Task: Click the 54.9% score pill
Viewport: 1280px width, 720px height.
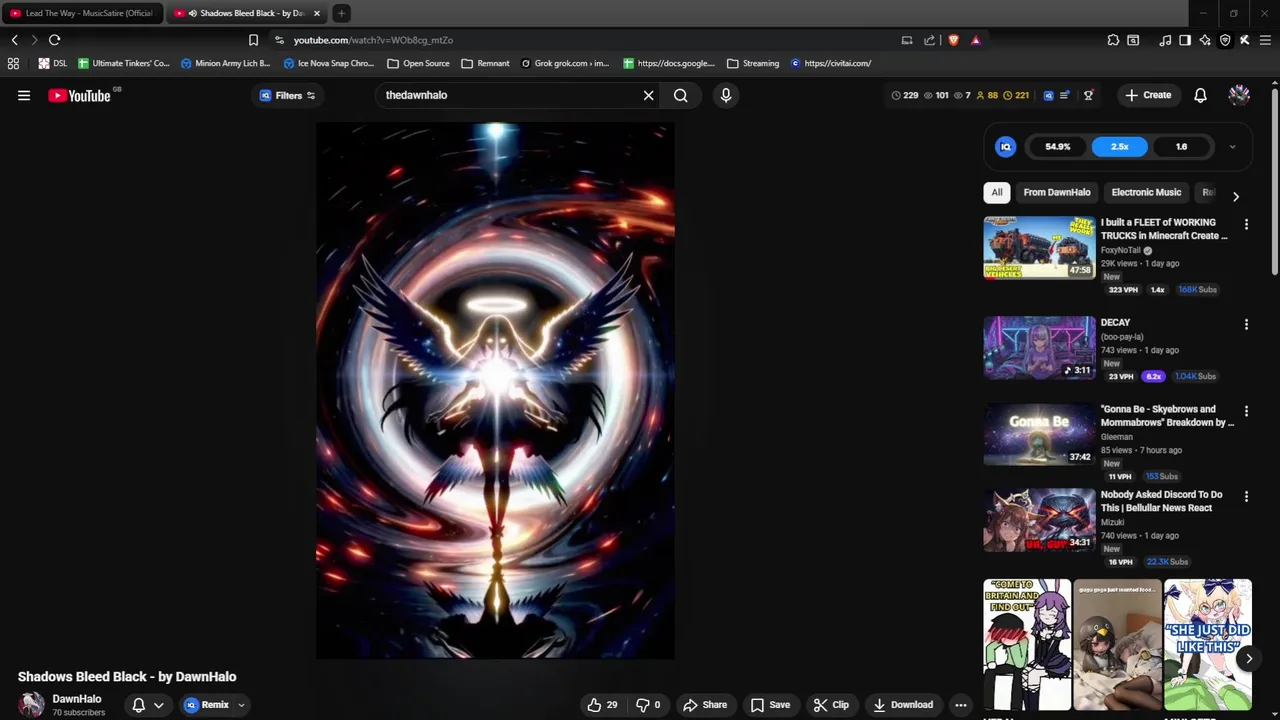Action: coord(1058,147)
